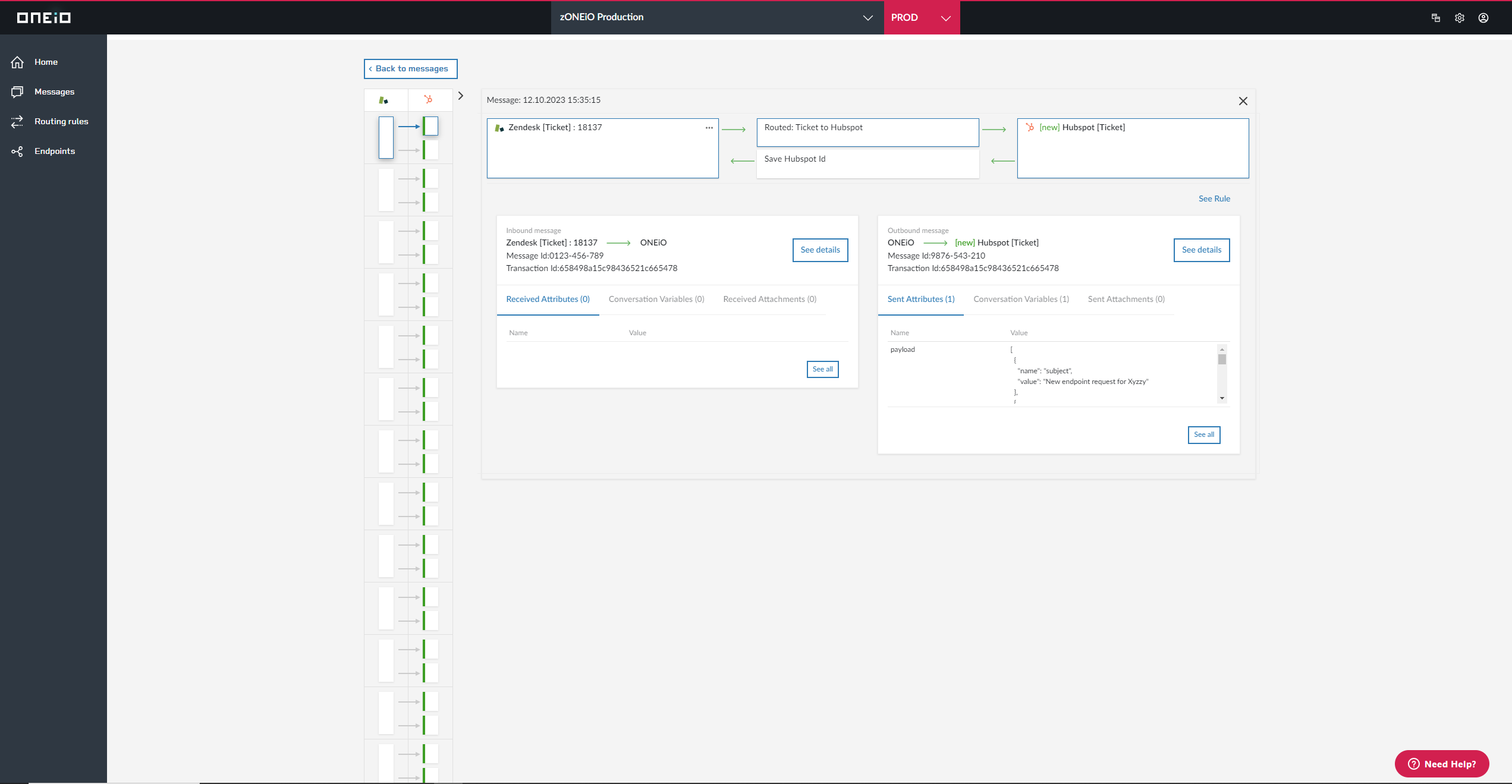Open outbound Conversation Variables (1) tab
Image resolution: width=1512 pixels, height=784 pixels.
pos(1021,300)
